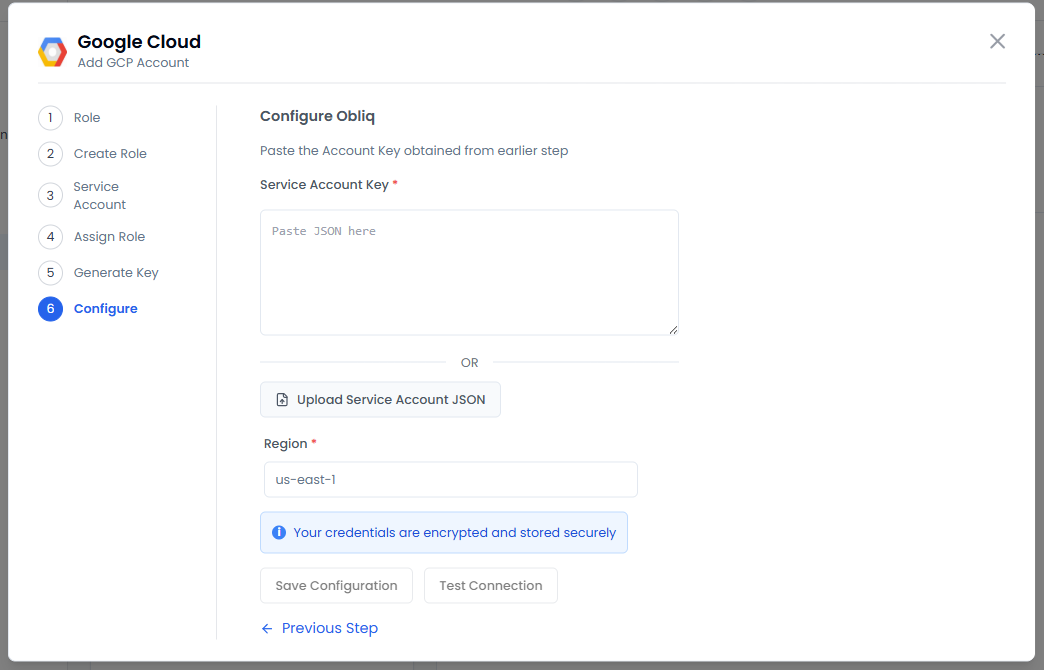
Task: Switch to Generate Key step
Action: coord(116,273)
